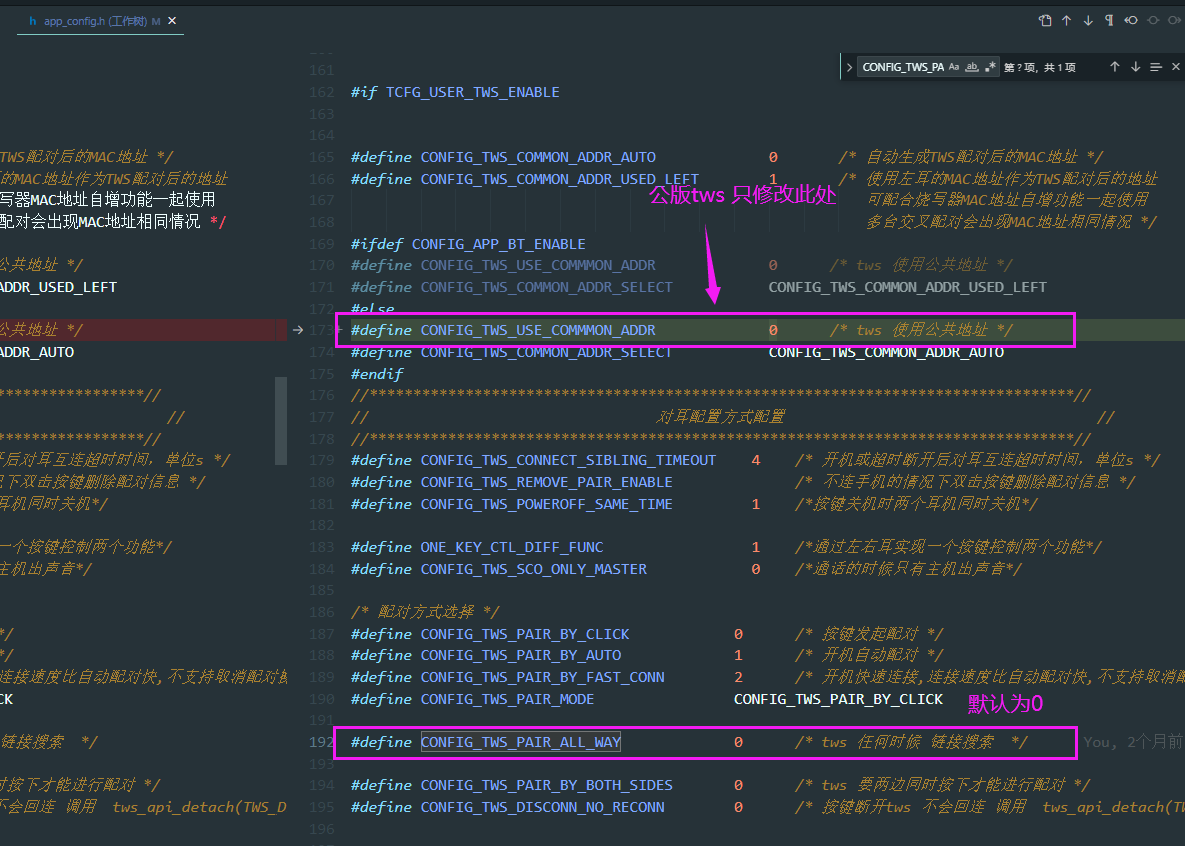Click CONFIG_TWS_COMMON_ADDR_AUTO on line 165
Image resolution: width=1185 pixels, height=846 pixels.
point(538,157)
